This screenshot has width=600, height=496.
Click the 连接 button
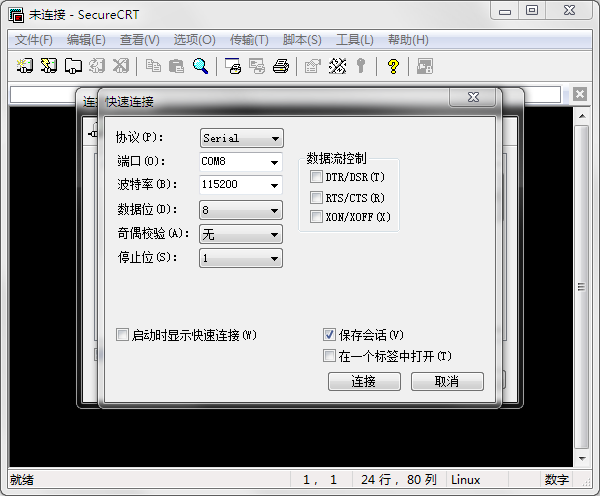364,382
